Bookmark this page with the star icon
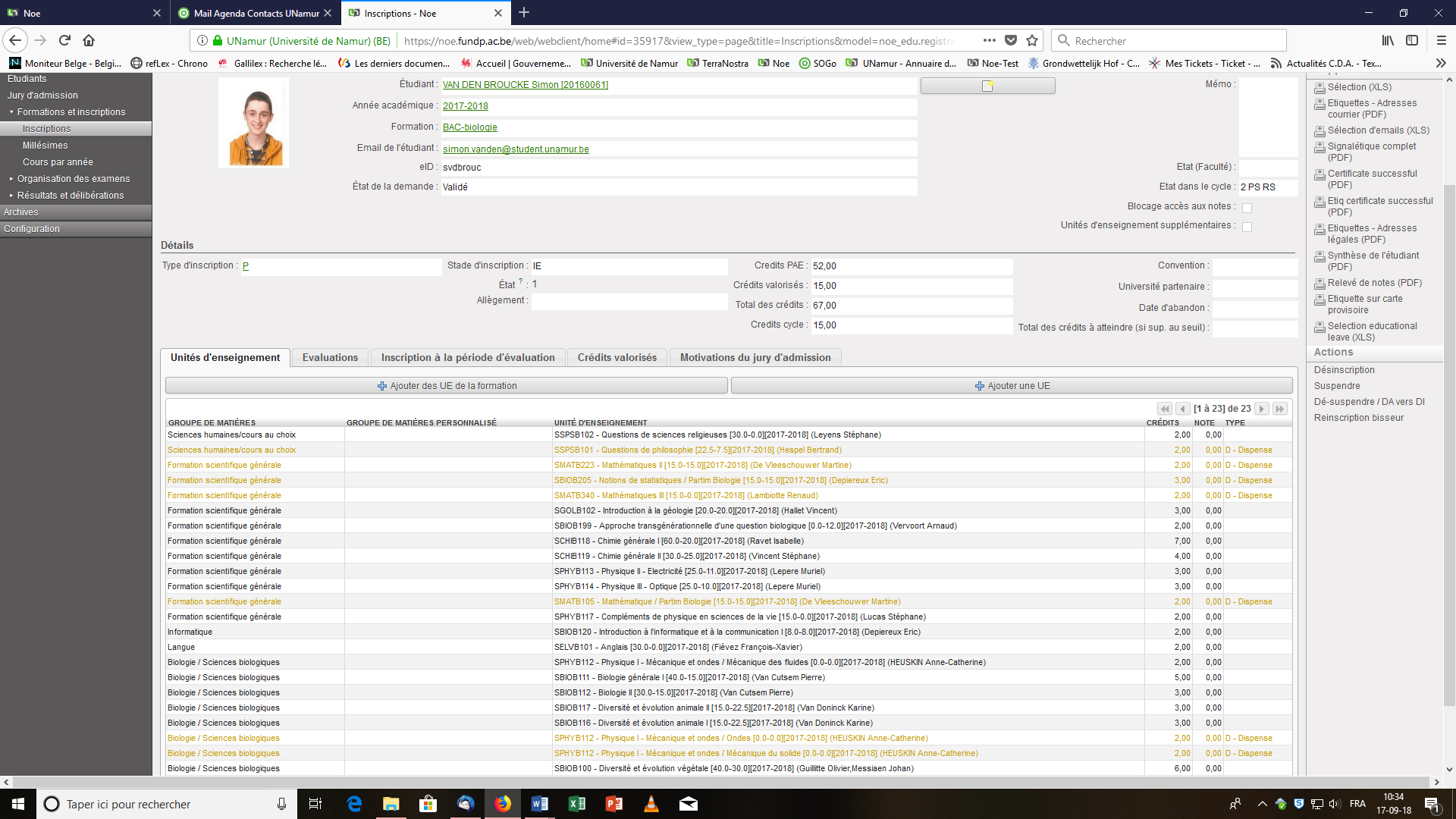1456x819 pixels. click(1032, 40)
